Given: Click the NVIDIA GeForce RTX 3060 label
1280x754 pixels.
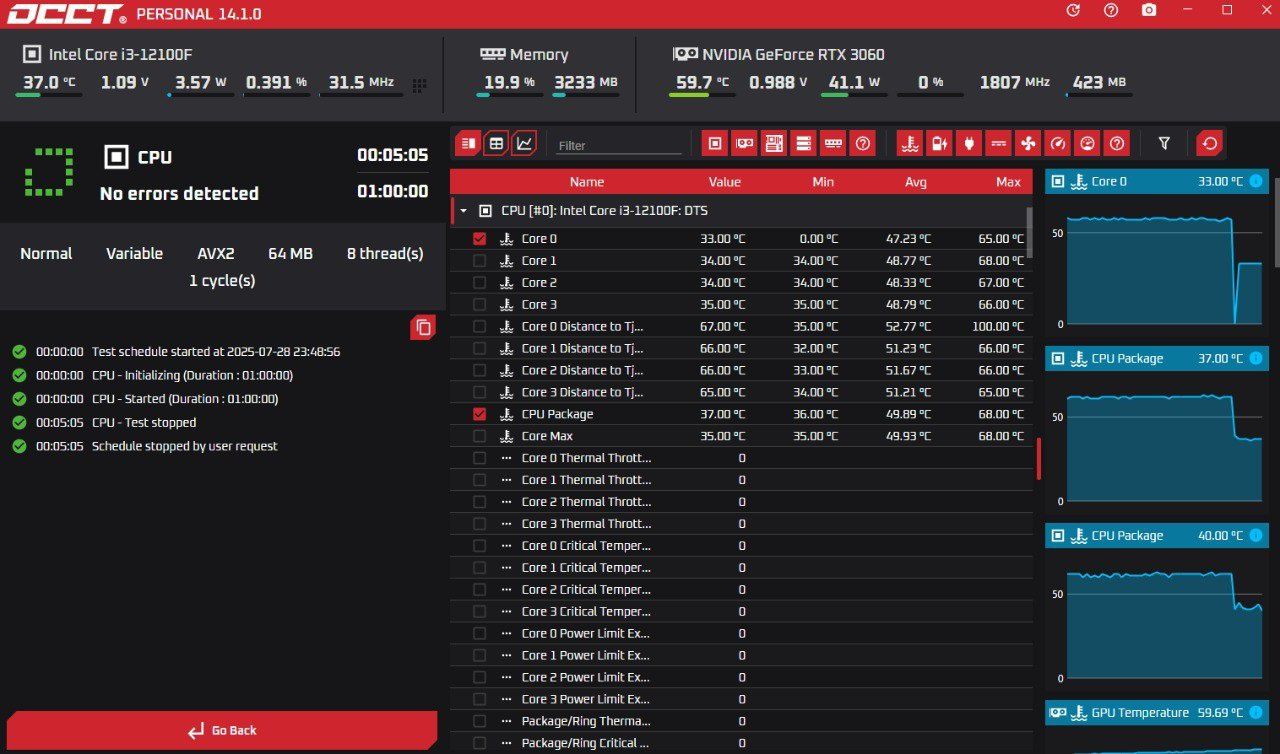Looking at the screenshot, I should (793, 54).
